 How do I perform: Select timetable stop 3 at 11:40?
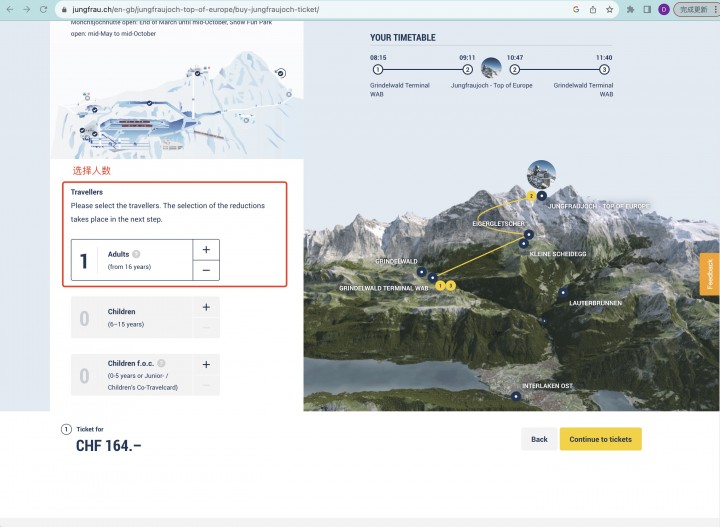coord(604,69)
